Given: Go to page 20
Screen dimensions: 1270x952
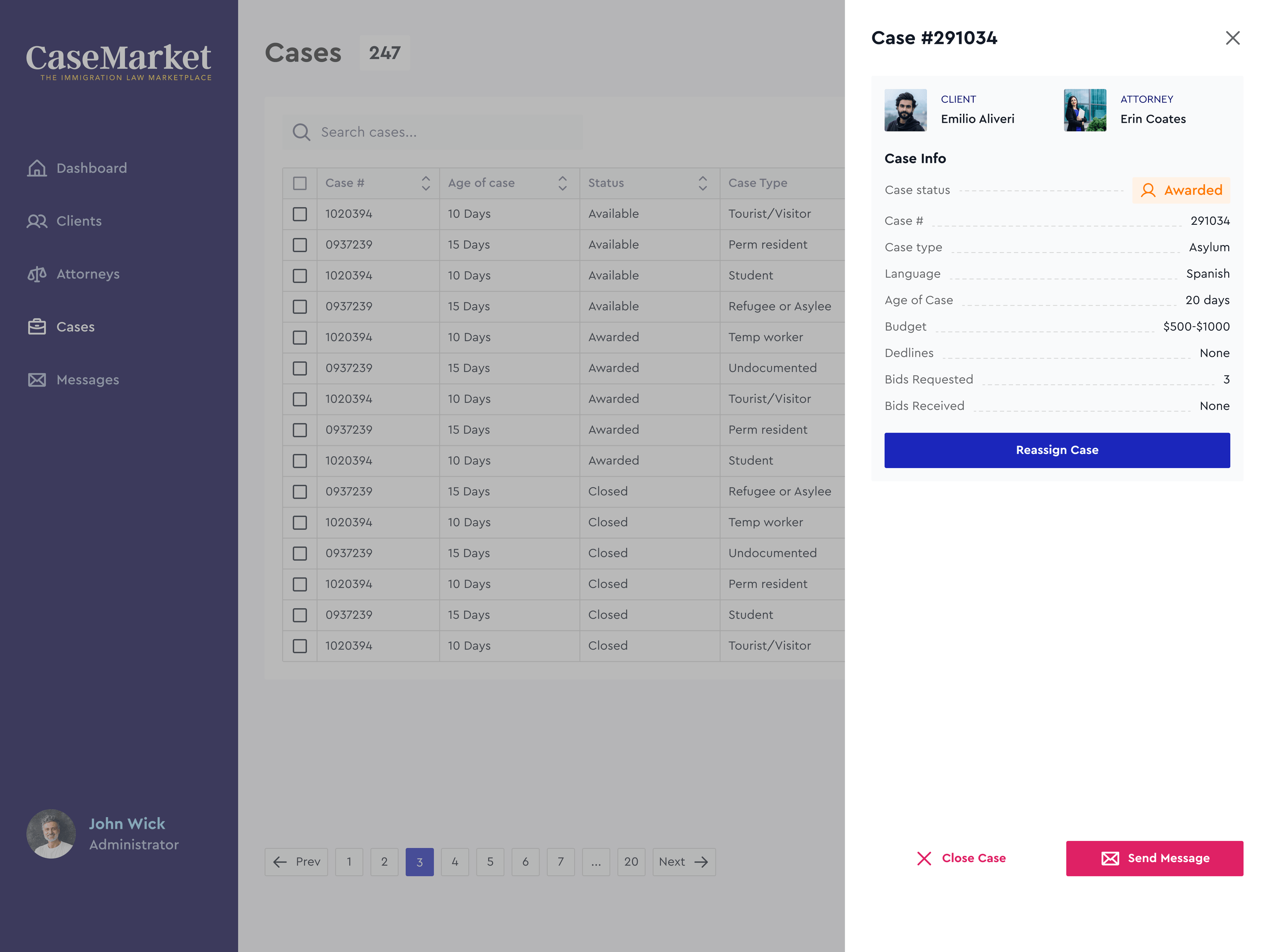Looking at the screenshot, I should [x=631, y=861].
